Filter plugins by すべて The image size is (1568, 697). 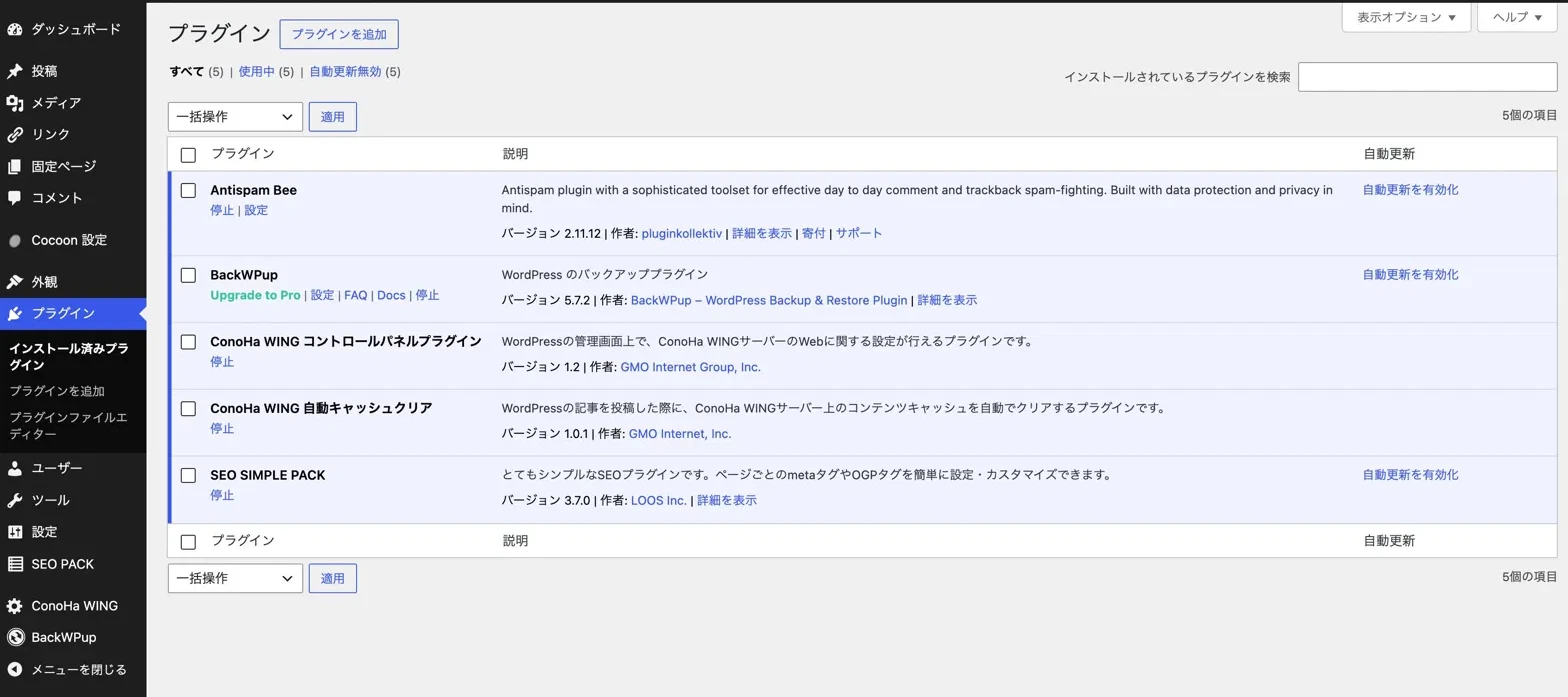(x=187, y=72)
